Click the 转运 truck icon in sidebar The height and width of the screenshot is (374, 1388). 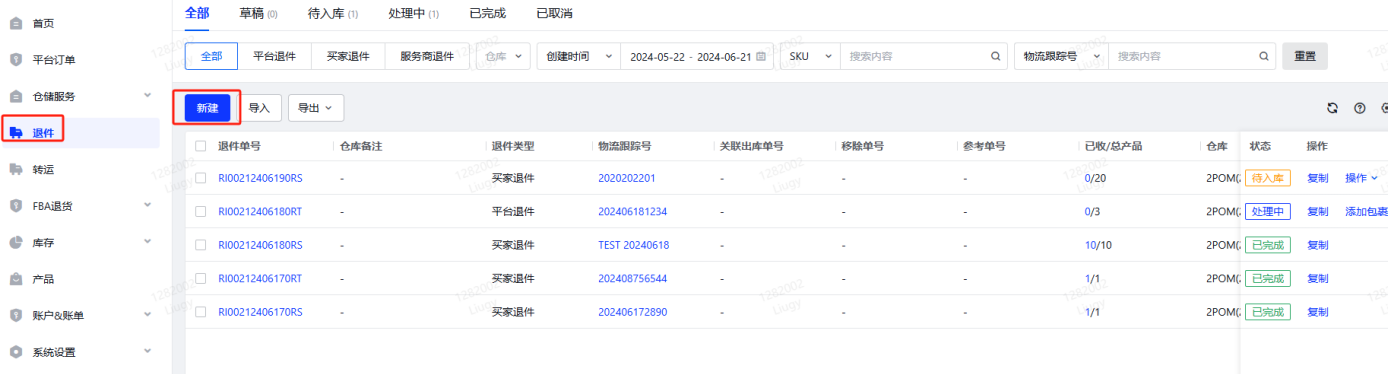(16, 169)
